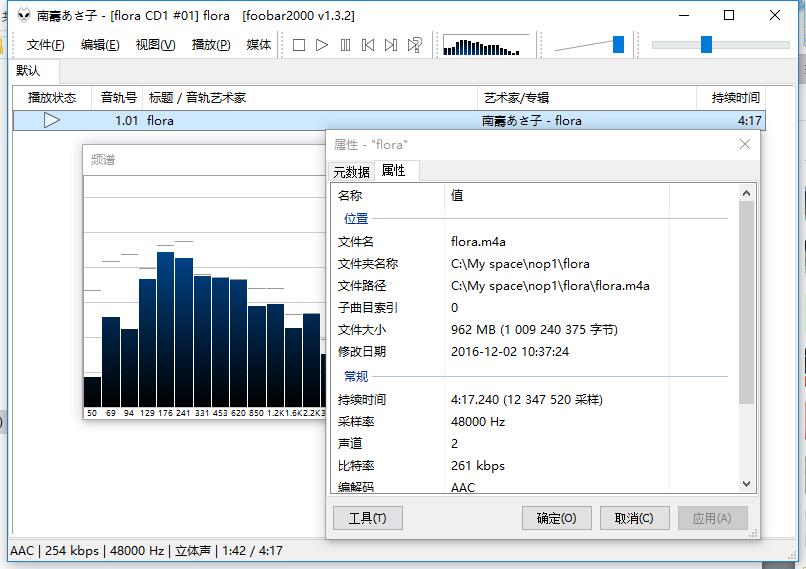Close the 属性 flora dialog
This screenshot has height=569, width=806.
pos(744,144)
